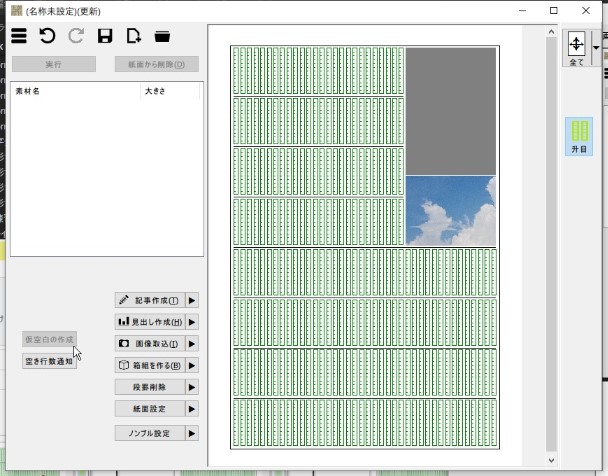Close the window
Viewport: 608px width, 476px height.
(x=586, y=10)
